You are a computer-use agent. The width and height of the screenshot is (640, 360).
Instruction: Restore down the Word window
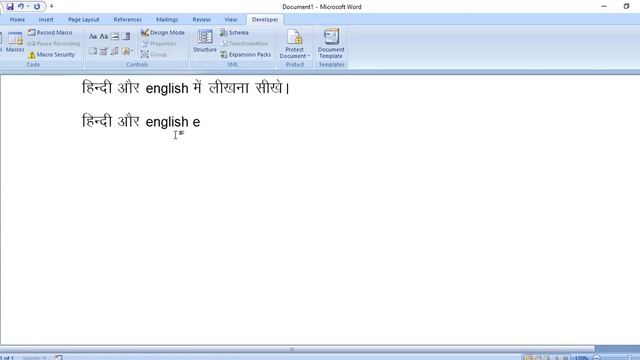pyautogui.click(x=626, y=7)
